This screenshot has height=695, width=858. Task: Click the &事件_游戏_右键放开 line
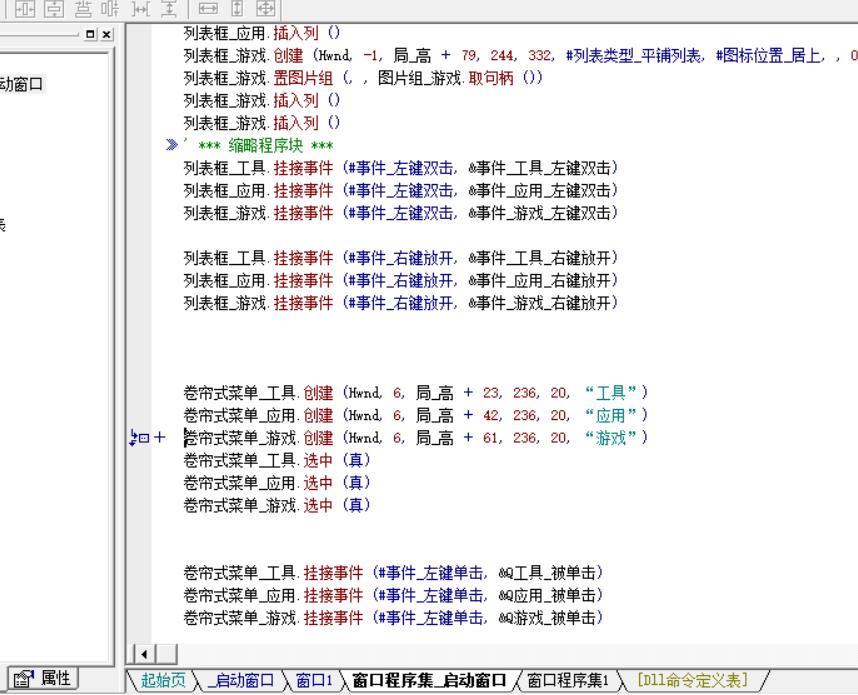(401, 302)
